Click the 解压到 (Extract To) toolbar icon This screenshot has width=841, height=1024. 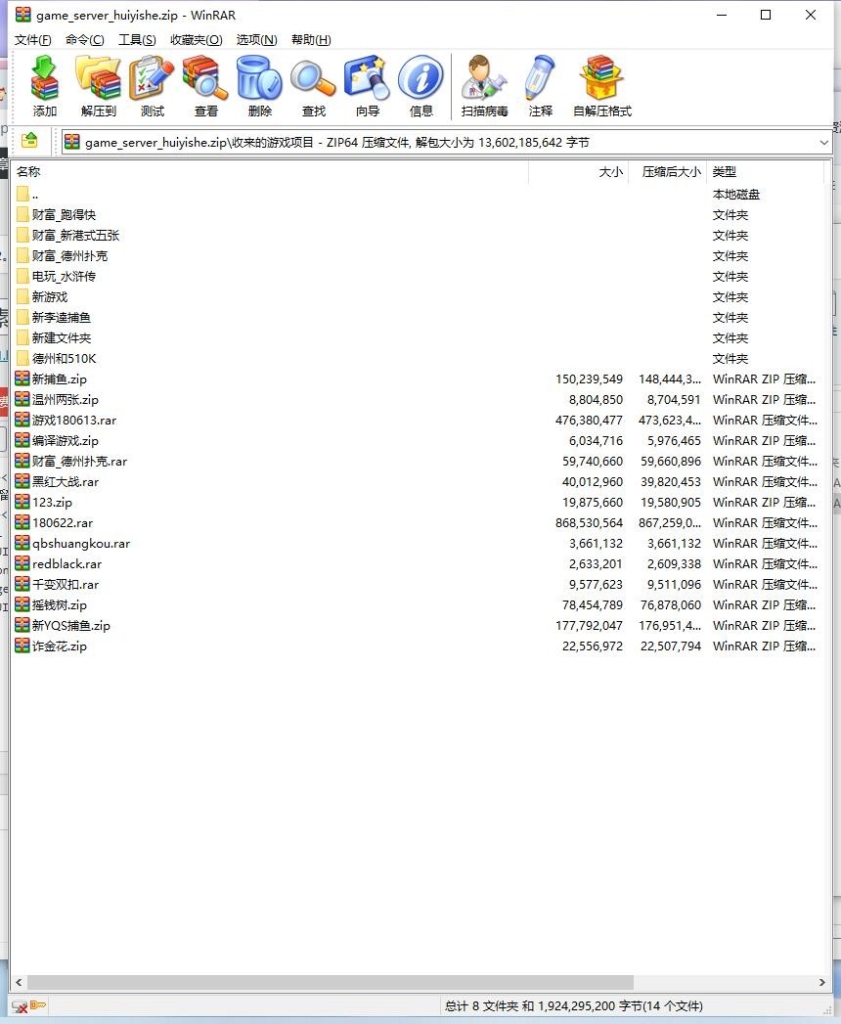pos(98,86)
